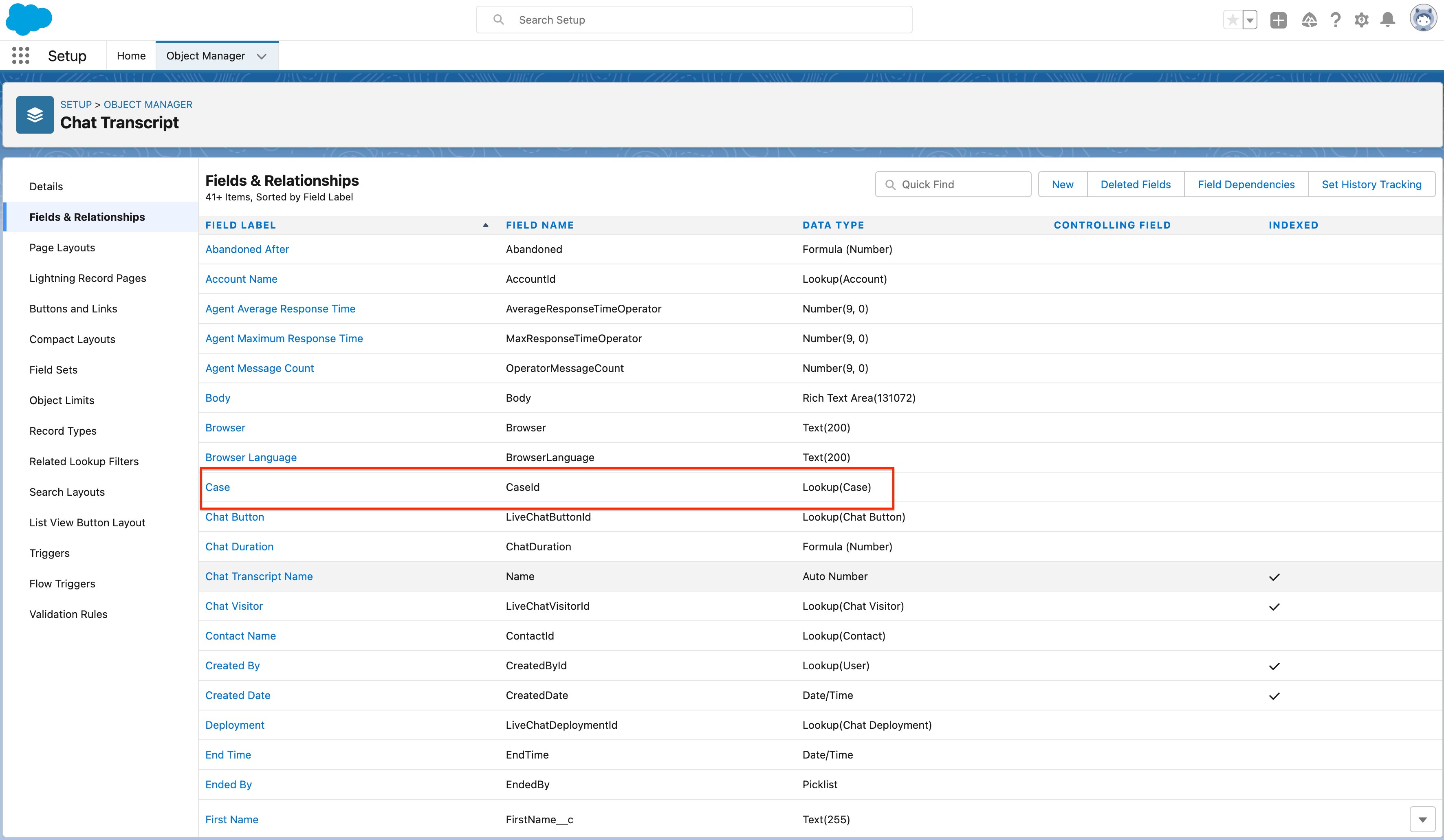The height and width of the screenshot is (840, 1444).
Task: Select the Object Manager tab
Action: [206, 55]
